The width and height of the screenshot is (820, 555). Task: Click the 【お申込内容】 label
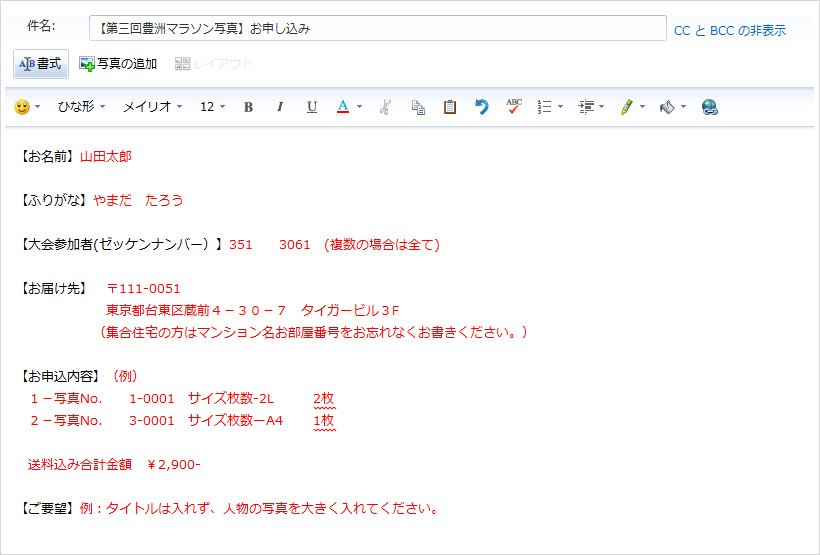[60, 376]
